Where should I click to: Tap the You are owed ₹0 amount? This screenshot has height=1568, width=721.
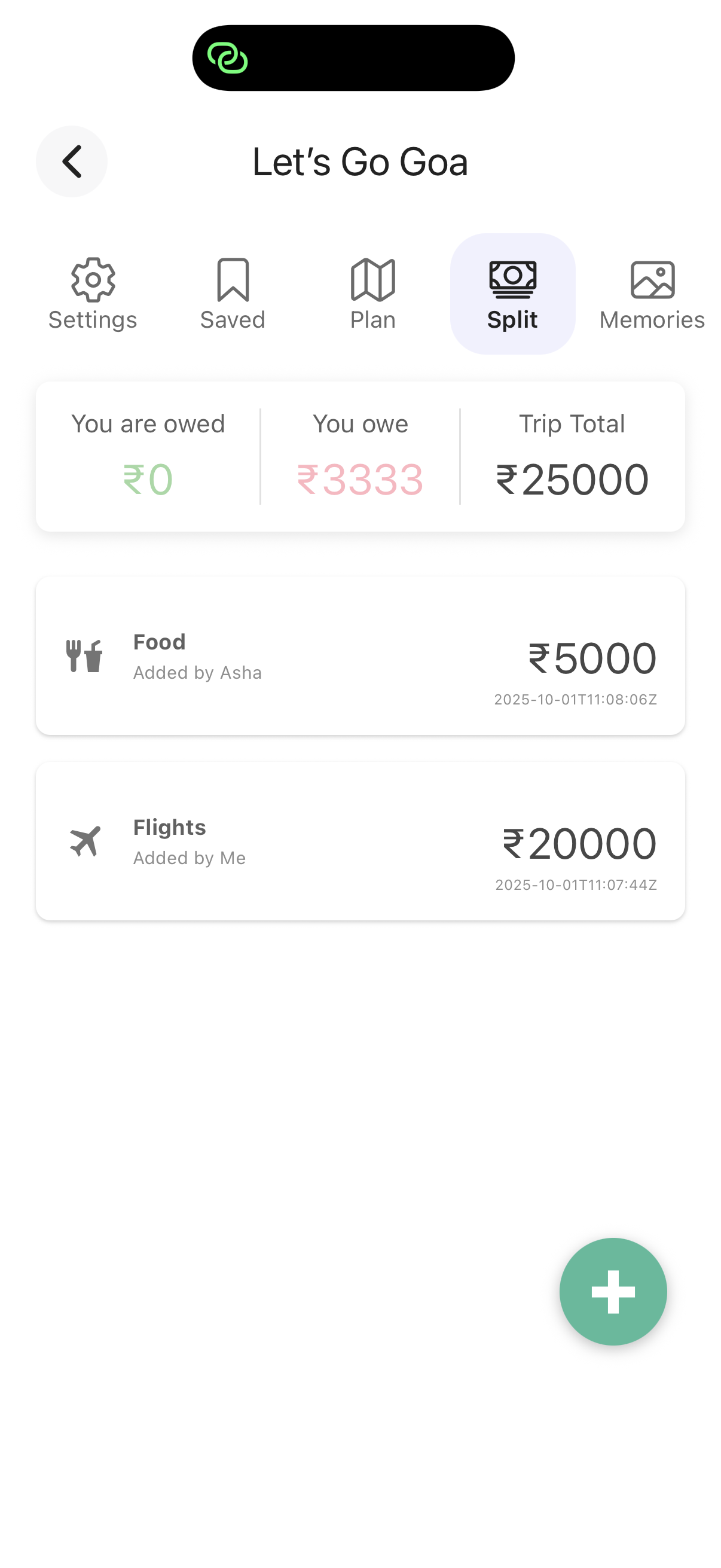coord(148,480)
